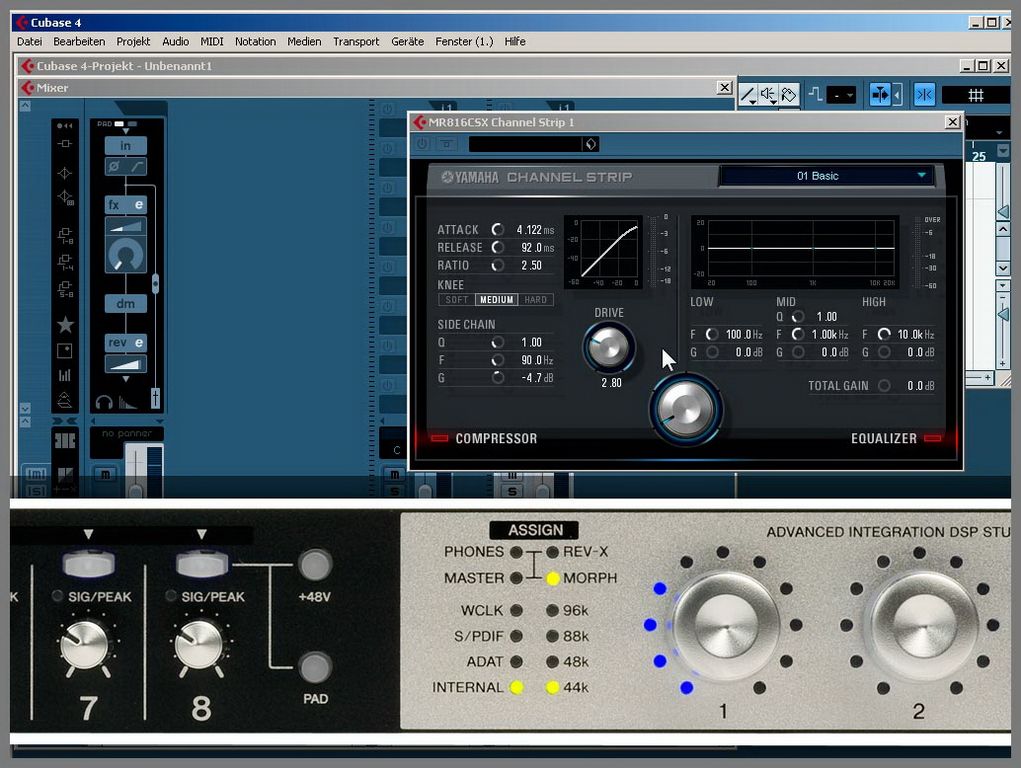Viewport: 1021px width, 768px height.
Task: Open the Projekt menu
Action: [133, 41]
